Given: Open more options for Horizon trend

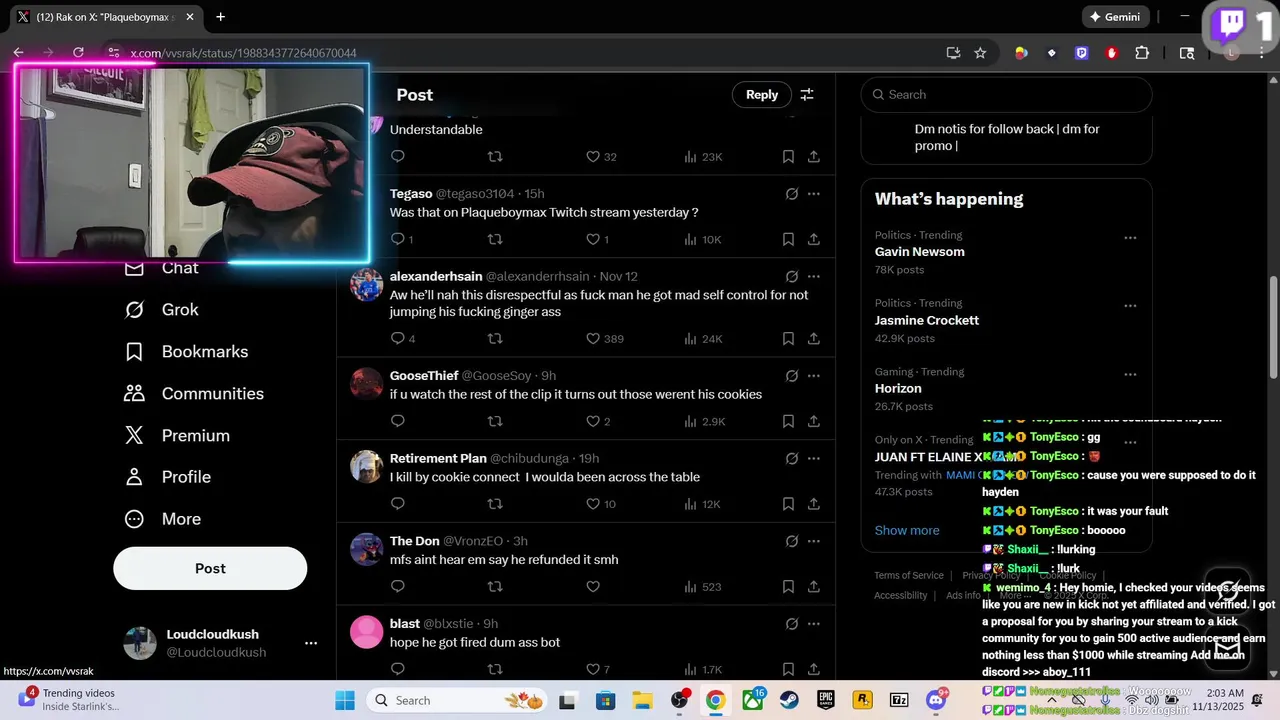Looking at the screenshot, I should coord(1130,375).
